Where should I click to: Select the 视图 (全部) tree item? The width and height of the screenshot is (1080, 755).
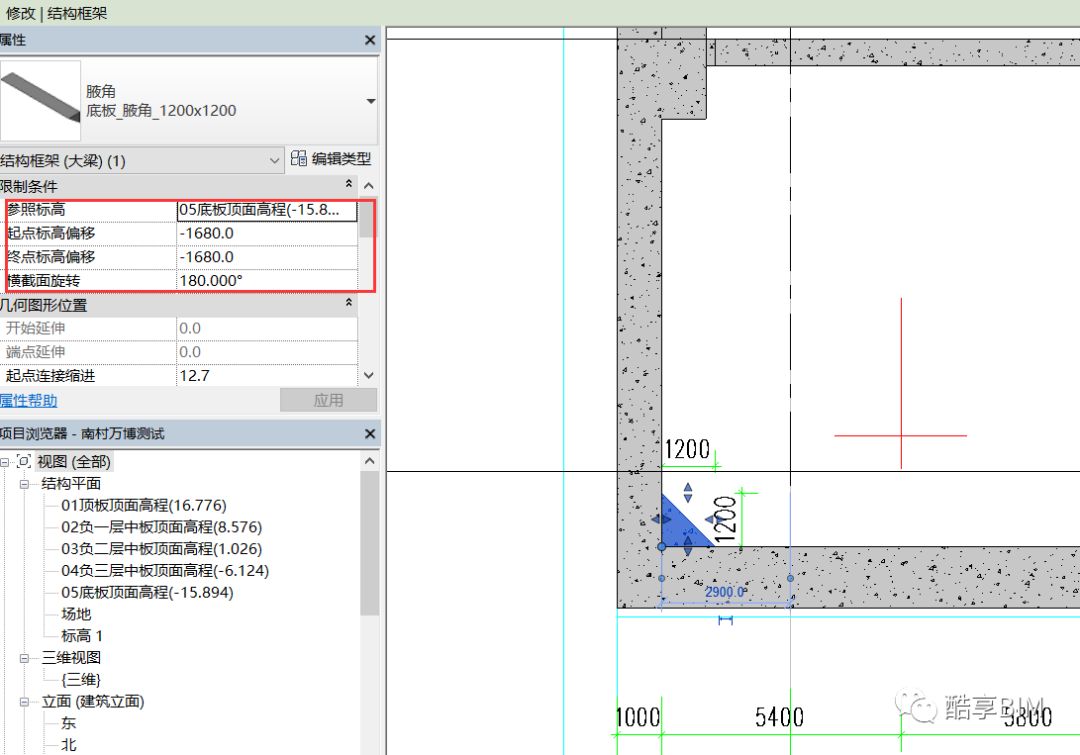(x=74, y=462)
